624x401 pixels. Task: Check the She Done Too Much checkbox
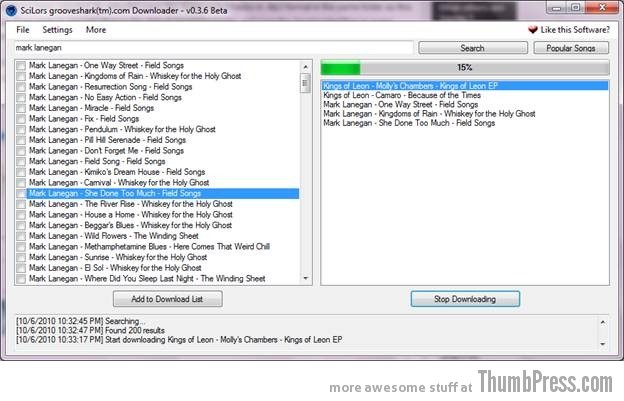point(21,194)
